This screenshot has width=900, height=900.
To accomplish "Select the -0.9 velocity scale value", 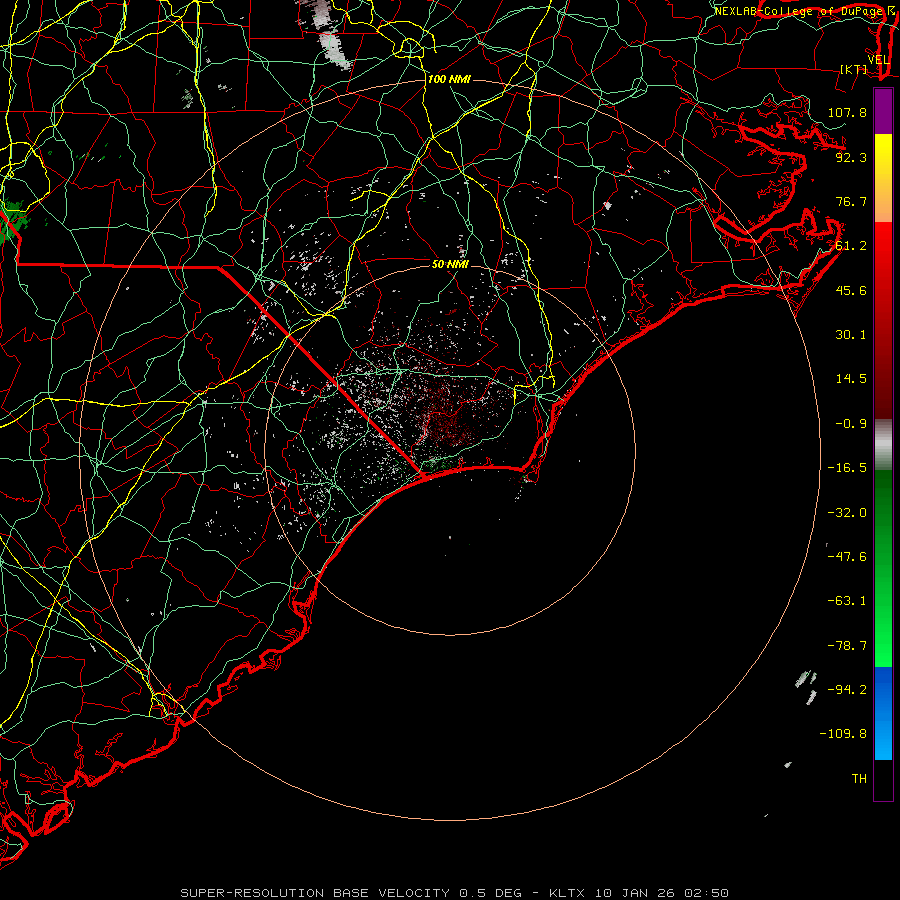I will (851, 424).
